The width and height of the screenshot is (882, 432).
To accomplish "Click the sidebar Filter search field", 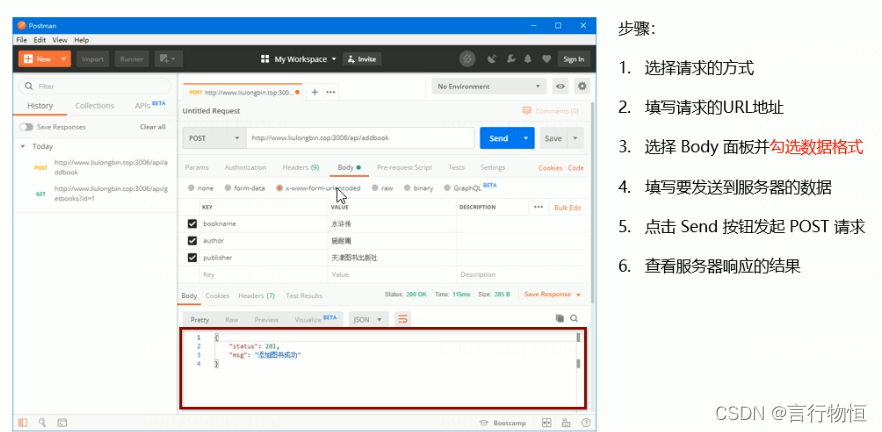I will tap(94, 87).
